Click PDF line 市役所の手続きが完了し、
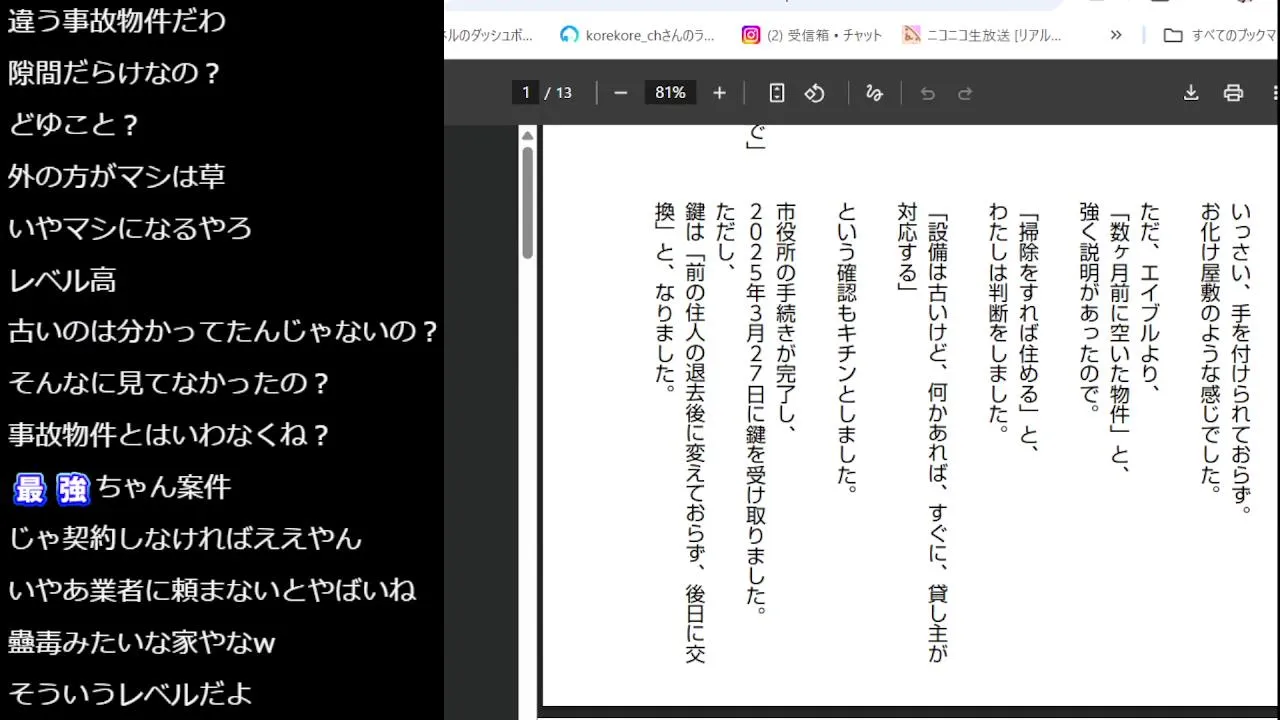 pyautogui.click(x=786, y=318)
